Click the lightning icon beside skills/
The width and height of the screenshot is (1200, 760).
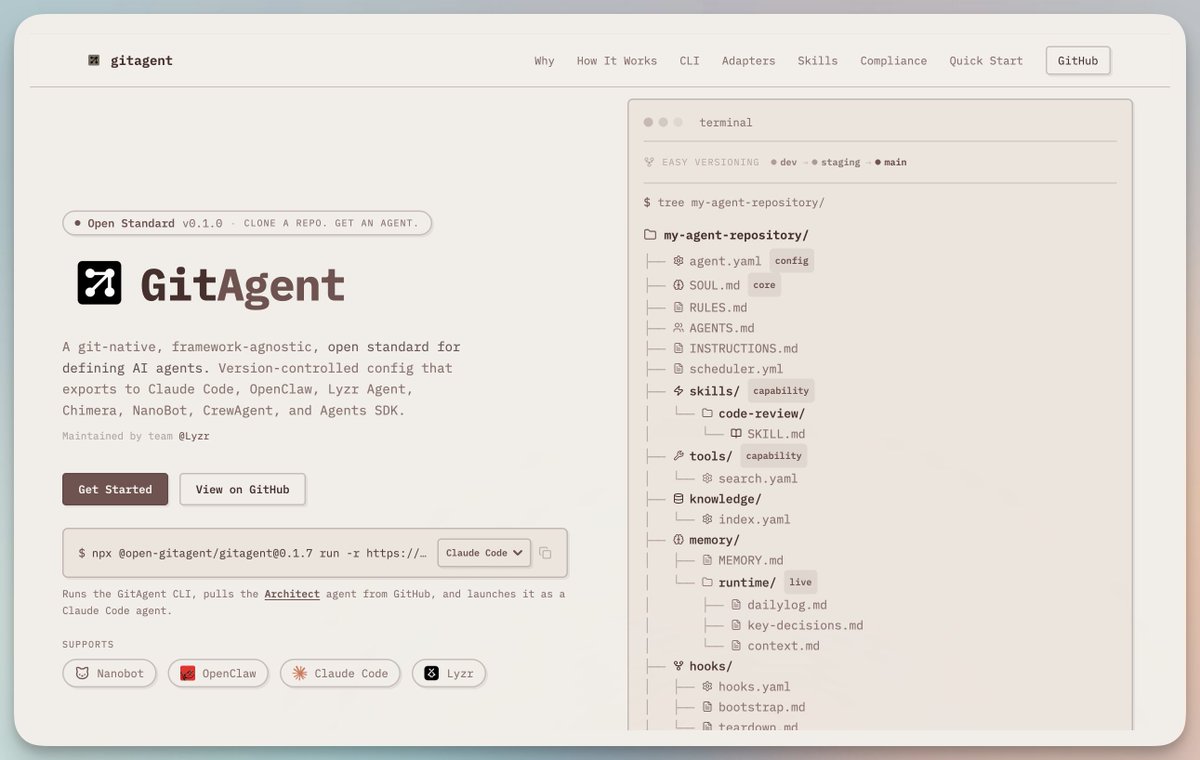[x=678, y=391]
